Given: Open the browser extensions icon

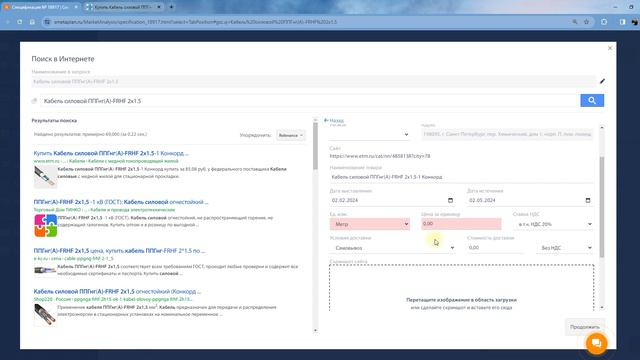Looking at the screenshot, I should [604, 22].
